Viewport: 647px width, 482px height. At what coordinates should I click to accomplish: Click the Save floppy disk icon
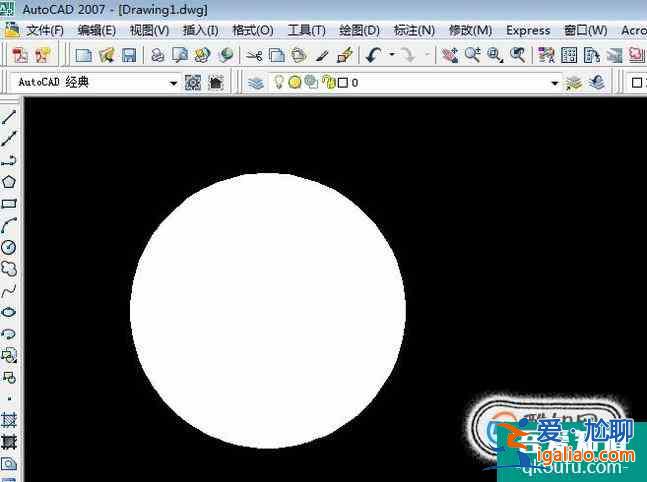[129, 55]
